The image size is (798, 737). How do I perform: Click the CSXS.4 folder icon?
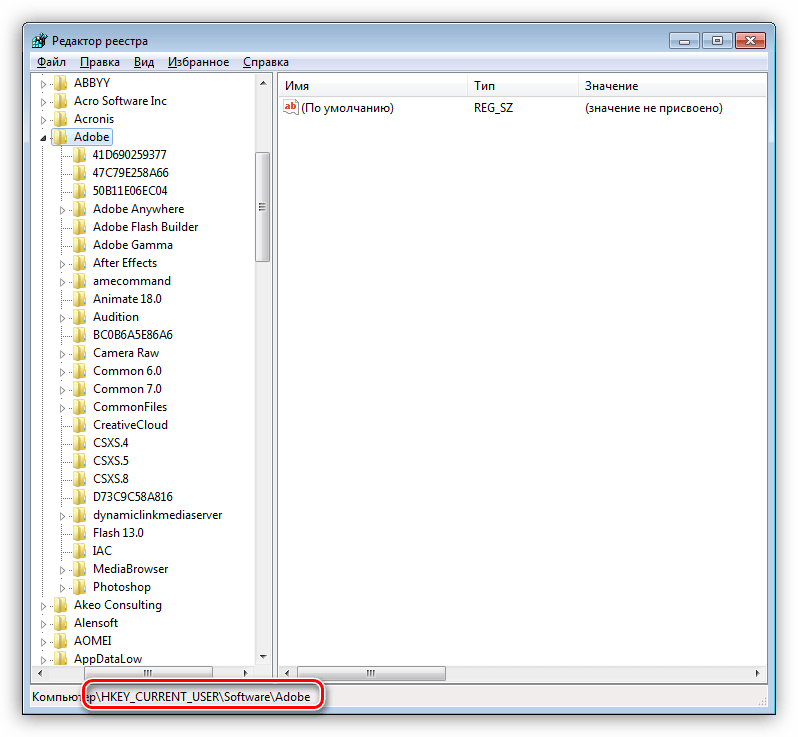pos(79,443)
